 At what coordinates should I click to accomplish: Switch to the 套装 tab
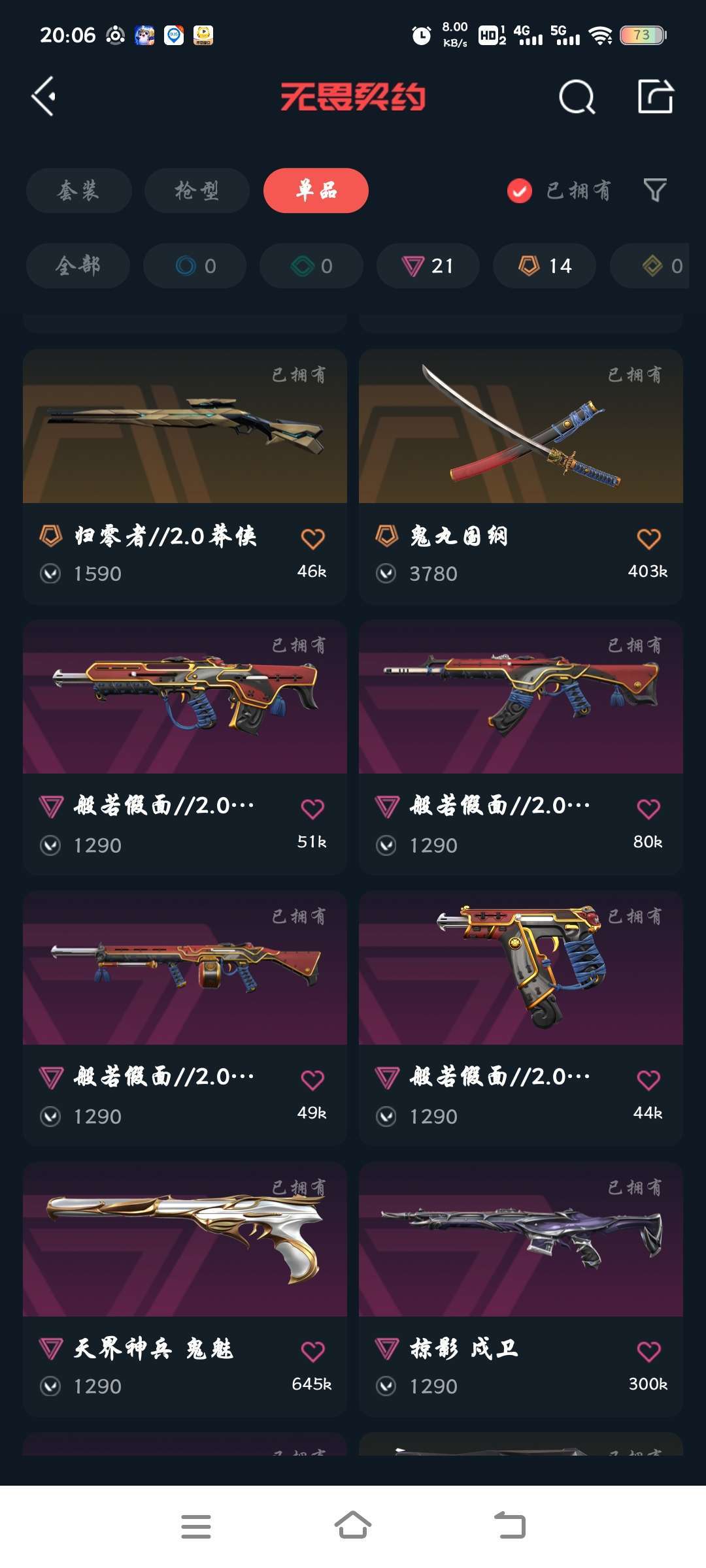79,190
